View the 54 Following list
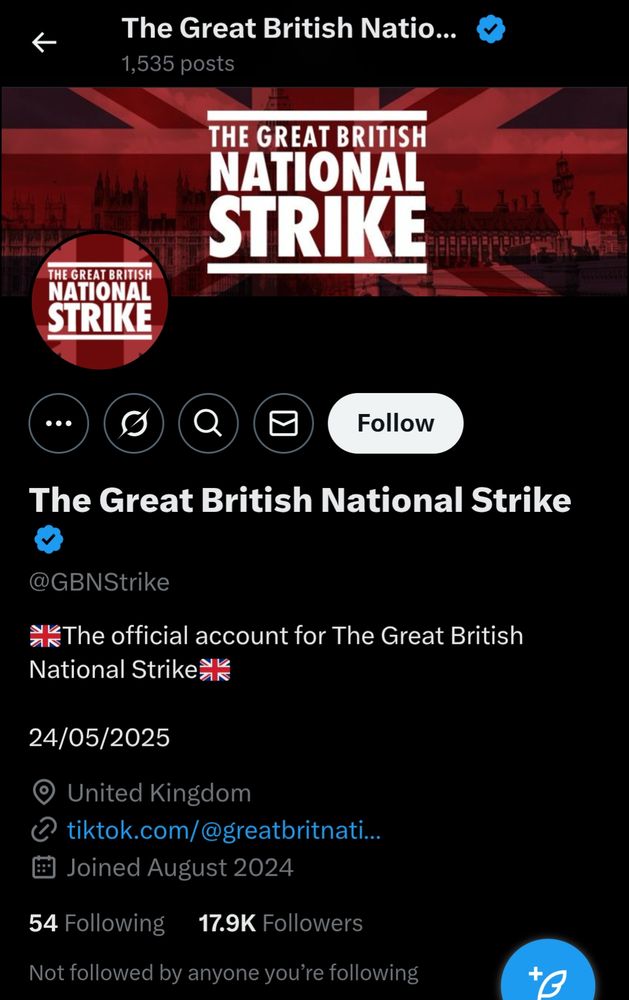 click(96, 923)
